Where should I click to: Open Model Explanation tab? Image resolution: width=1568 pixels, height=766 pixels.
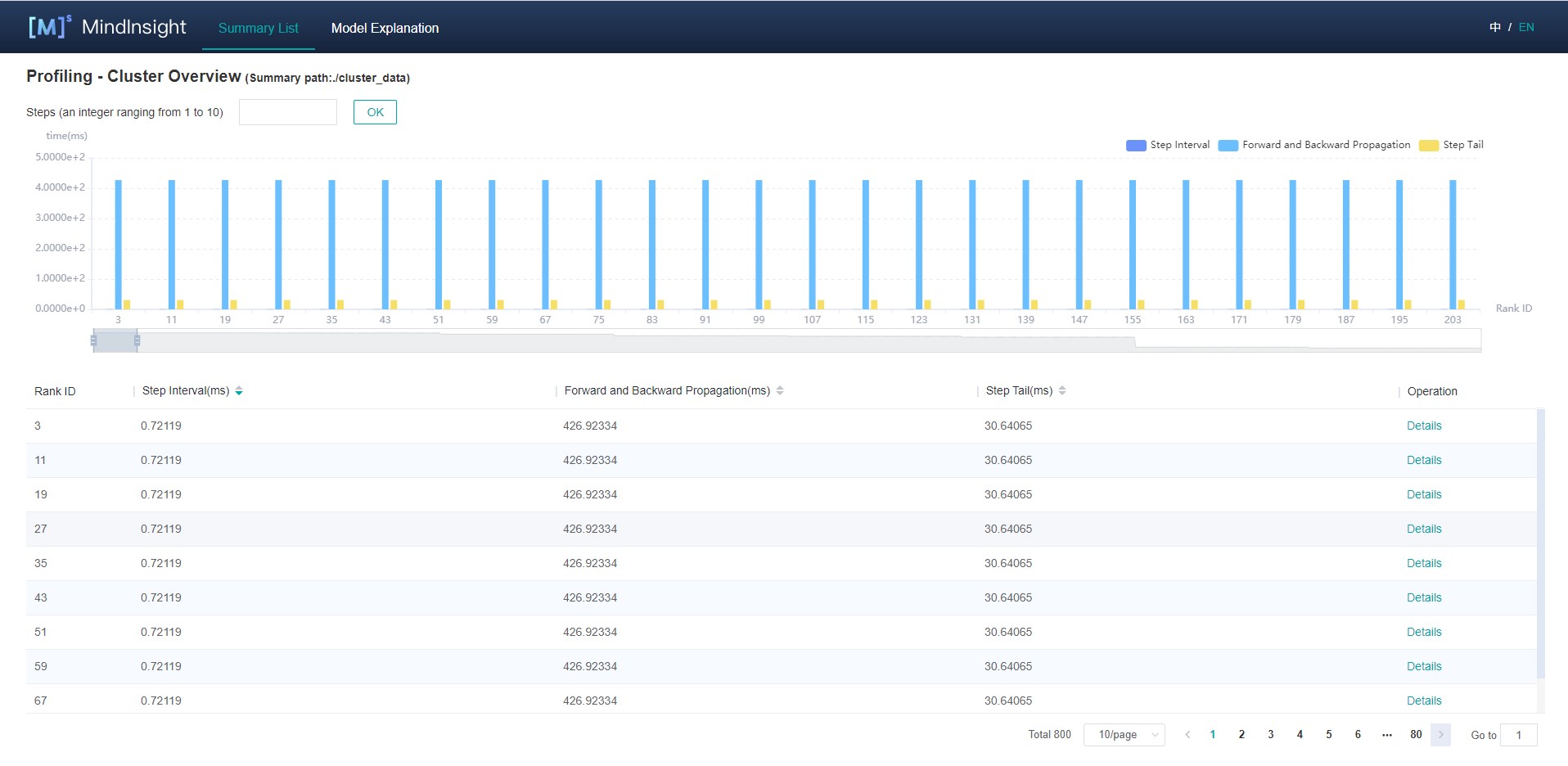385,28
